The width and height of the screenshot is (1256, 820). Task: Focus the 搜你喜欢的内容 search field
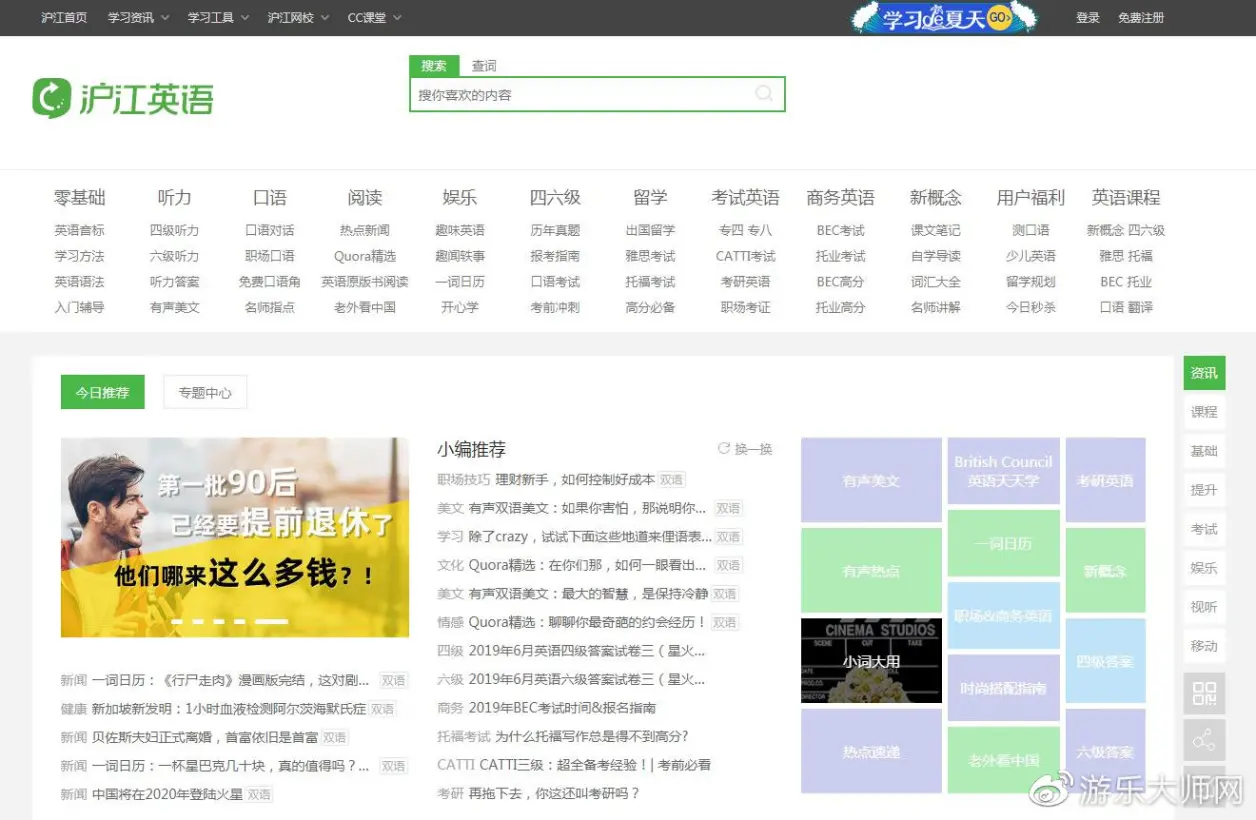(597, 94)
